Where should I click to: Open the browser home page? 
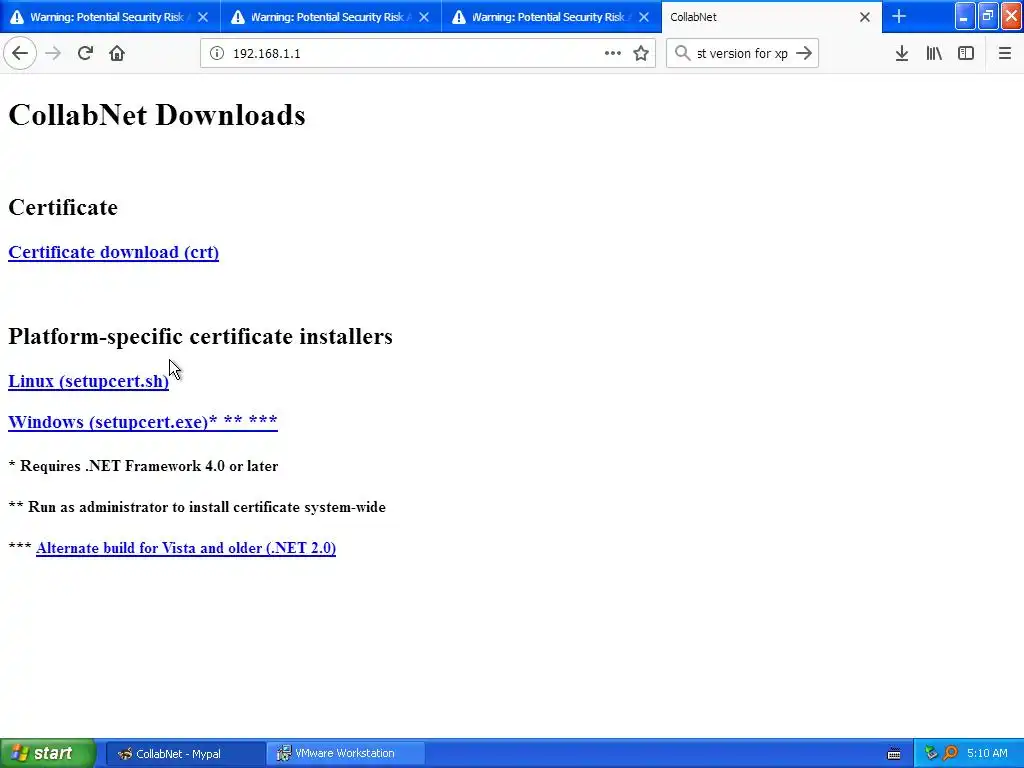(117, 54)
